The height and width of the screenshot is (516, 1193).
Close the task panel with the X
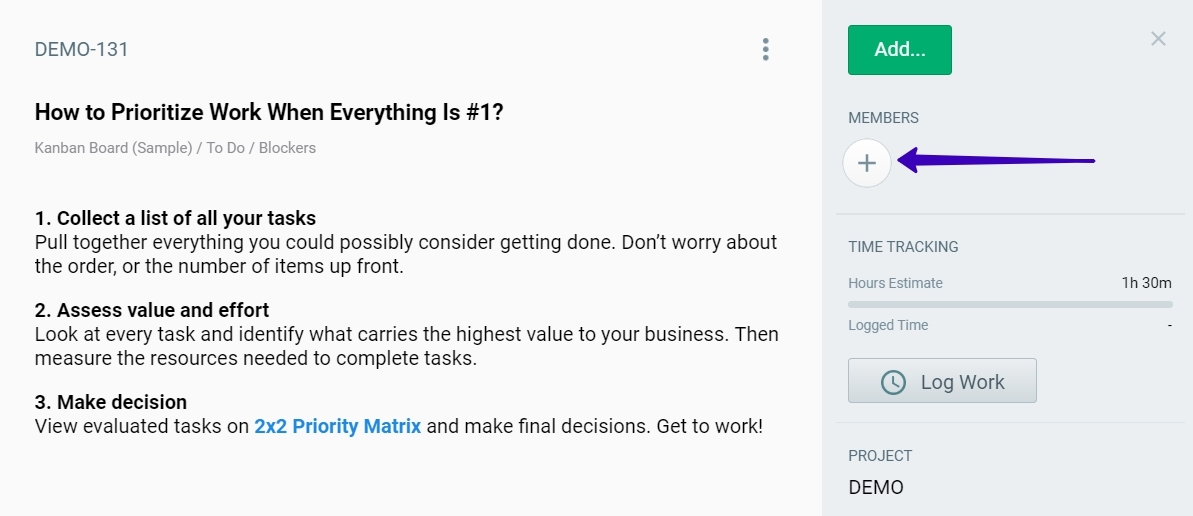[1158, 39]
